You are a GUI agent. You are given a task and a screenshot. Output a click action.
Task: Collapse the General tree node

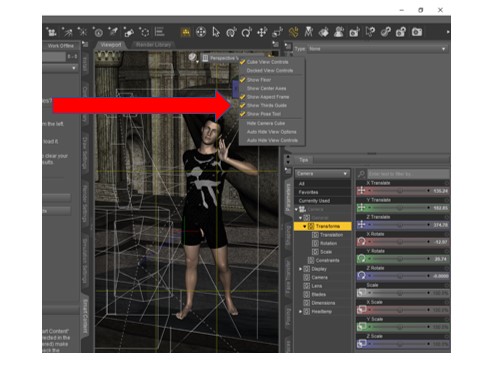click(x=300, y=218)
